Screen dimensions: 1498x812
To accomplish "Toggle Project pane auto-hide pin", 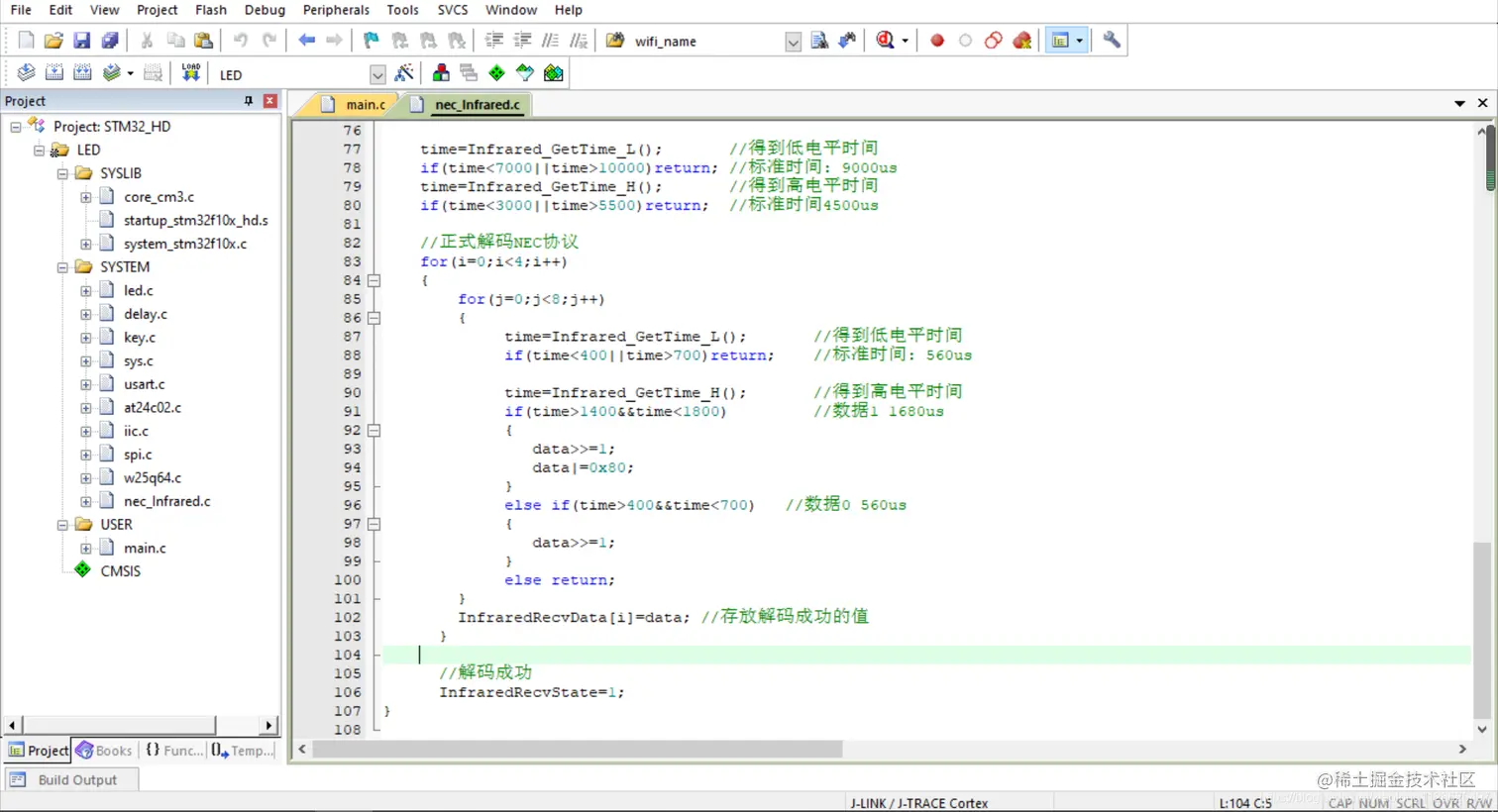I will [x=249, y=101].
